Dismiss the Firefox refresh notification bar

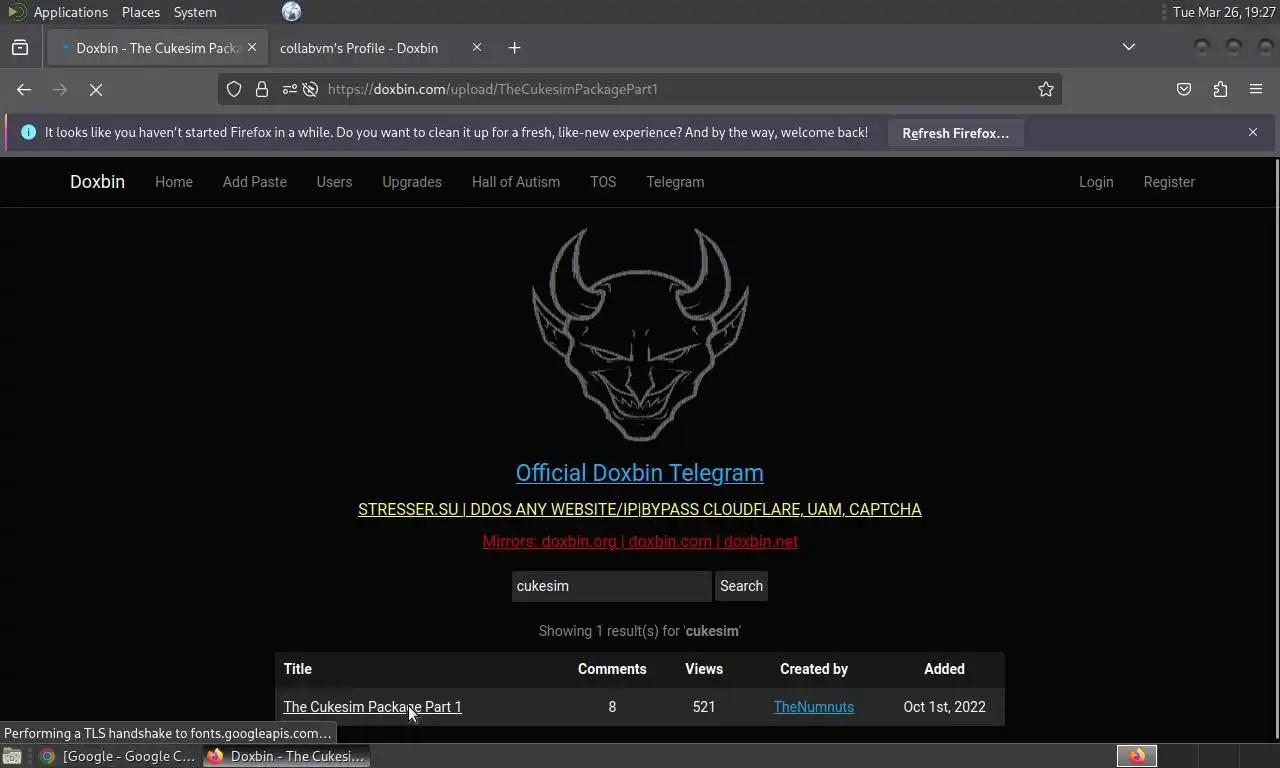coord(1253,132)
